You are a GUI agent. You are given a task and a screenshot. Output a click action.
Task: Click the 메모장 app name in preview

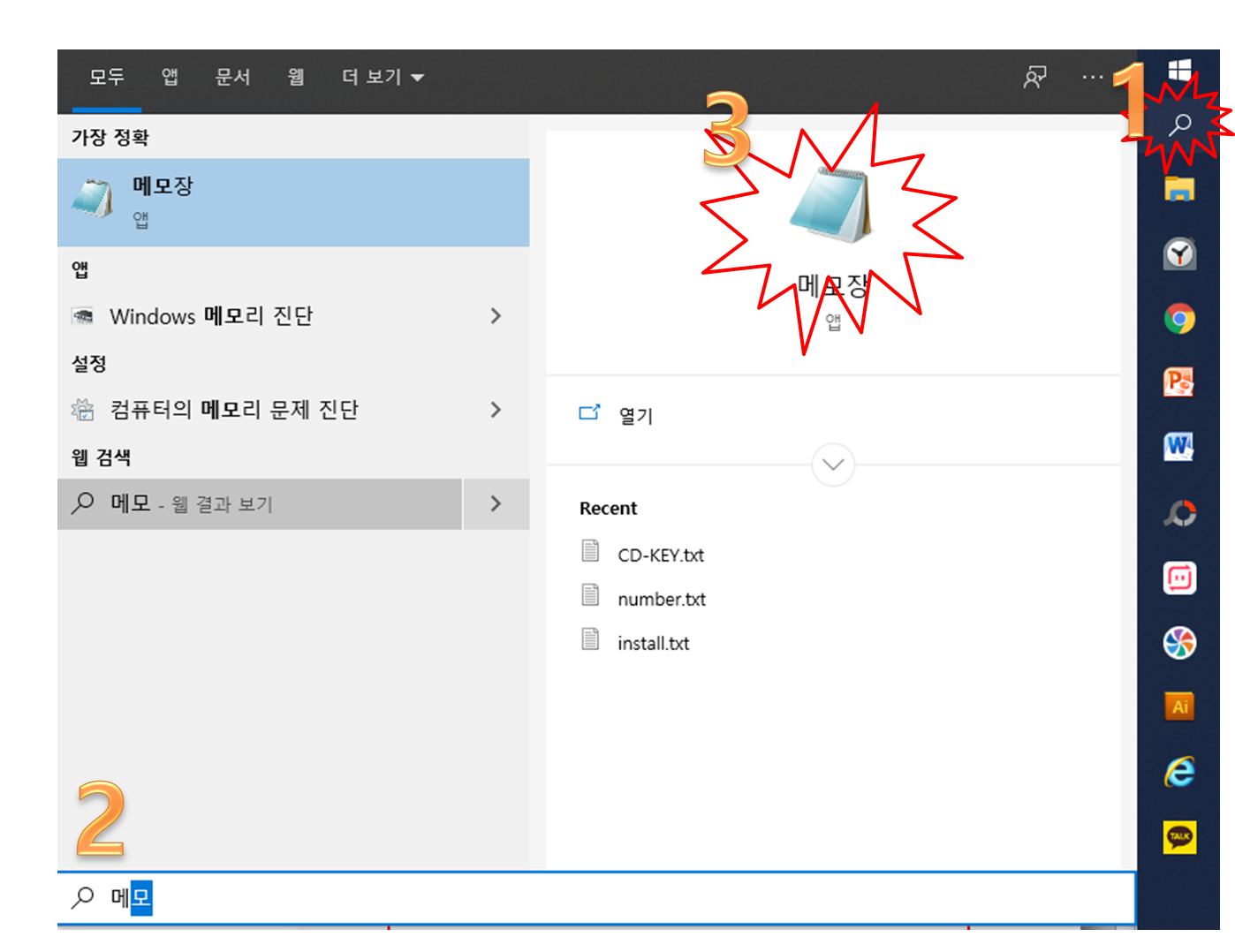[833, 285]
